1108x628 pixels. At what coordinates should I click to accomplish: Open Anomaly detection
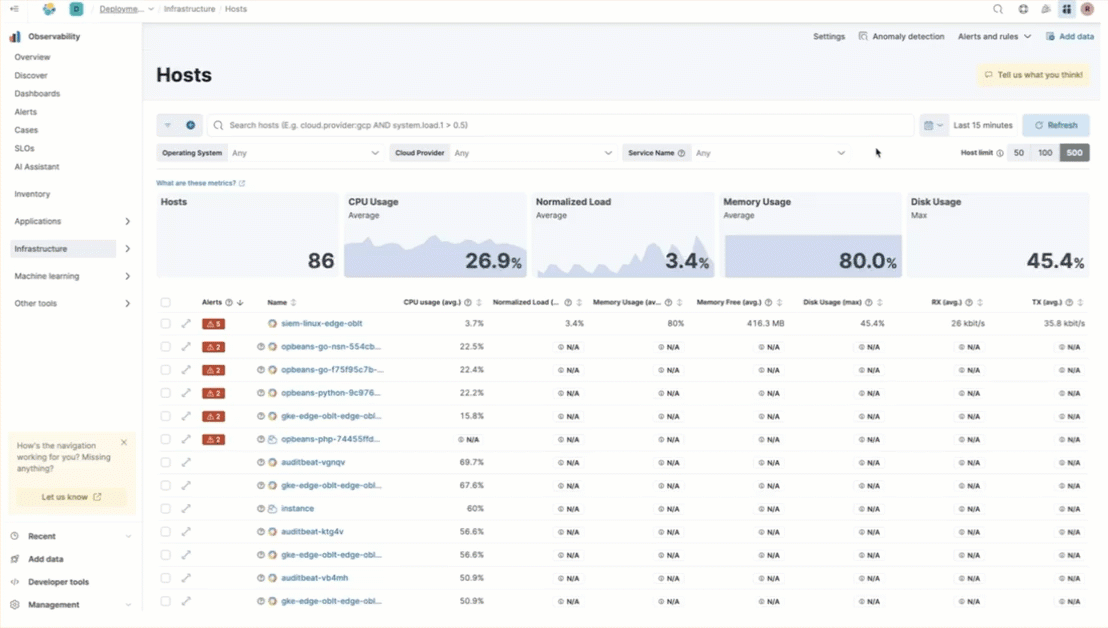[901, 36]
